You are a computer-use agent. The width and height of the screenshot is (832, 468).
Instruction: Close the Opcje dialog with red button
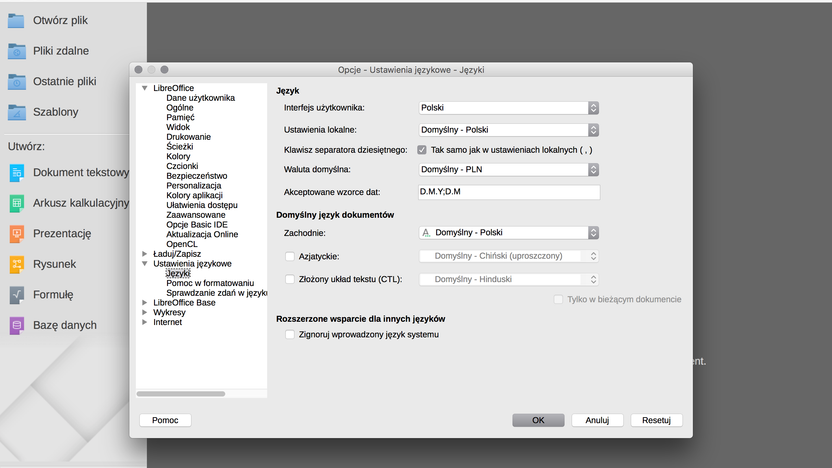pos(138,70)
